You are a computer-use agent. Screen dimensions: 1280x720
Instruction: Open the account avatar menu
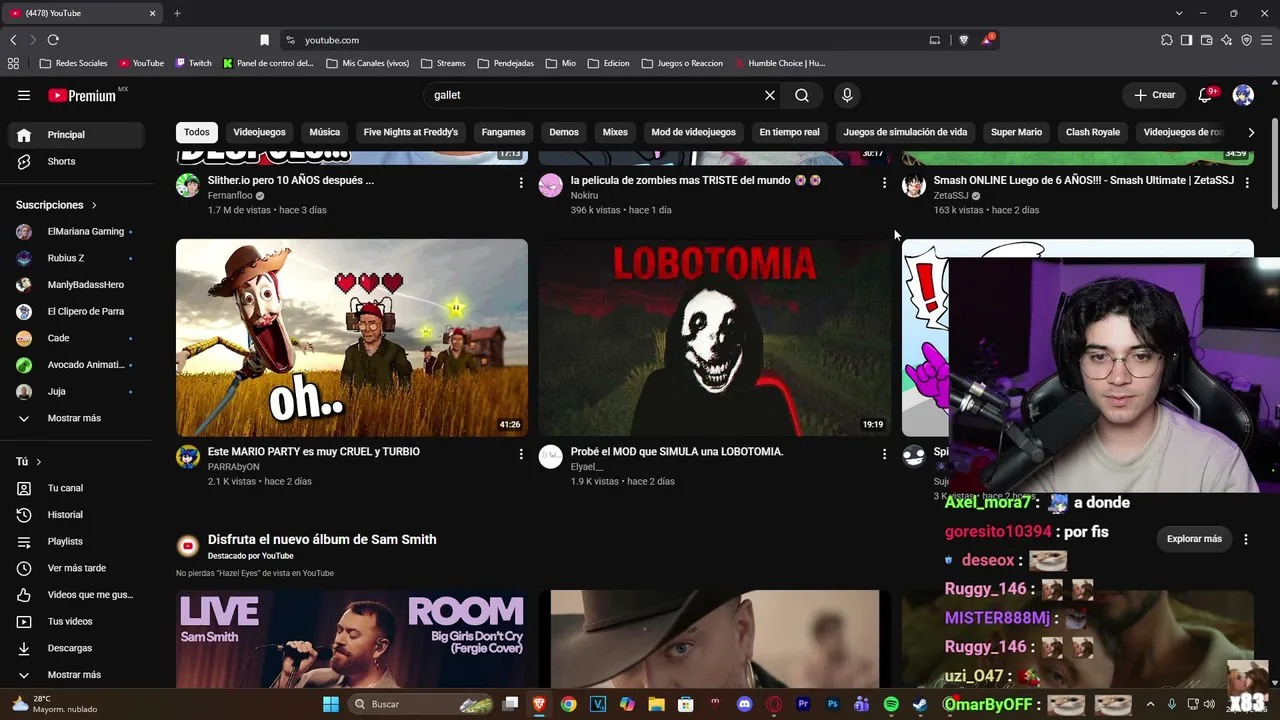1243,95
